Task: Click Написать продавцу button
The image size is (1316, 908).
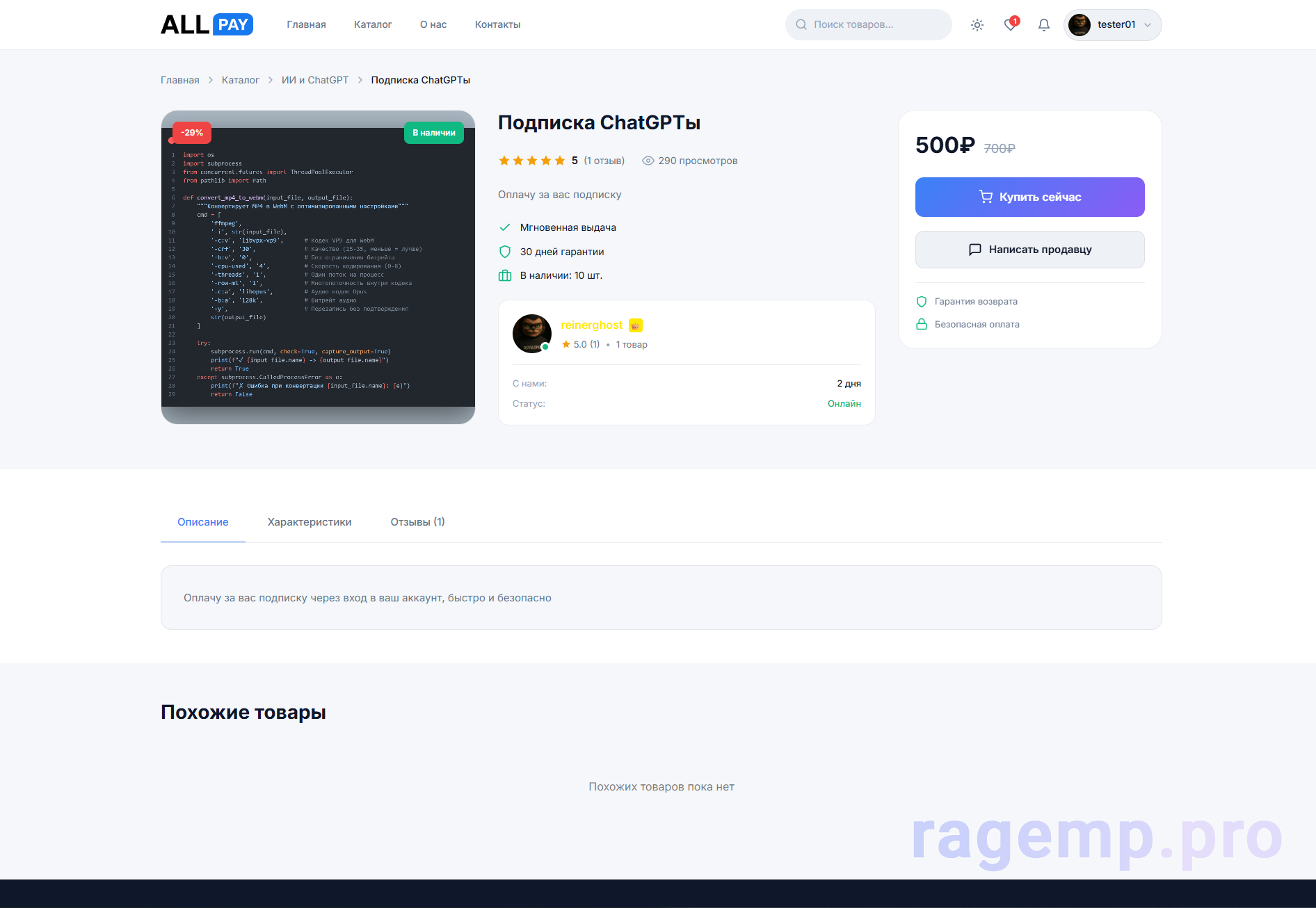Action: point(1029,250)
